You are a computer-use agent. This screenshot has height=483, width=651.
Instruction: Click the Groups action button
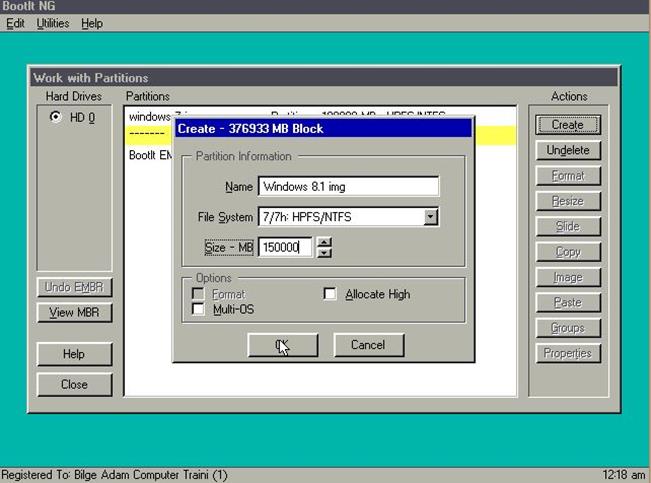[568, 328]
